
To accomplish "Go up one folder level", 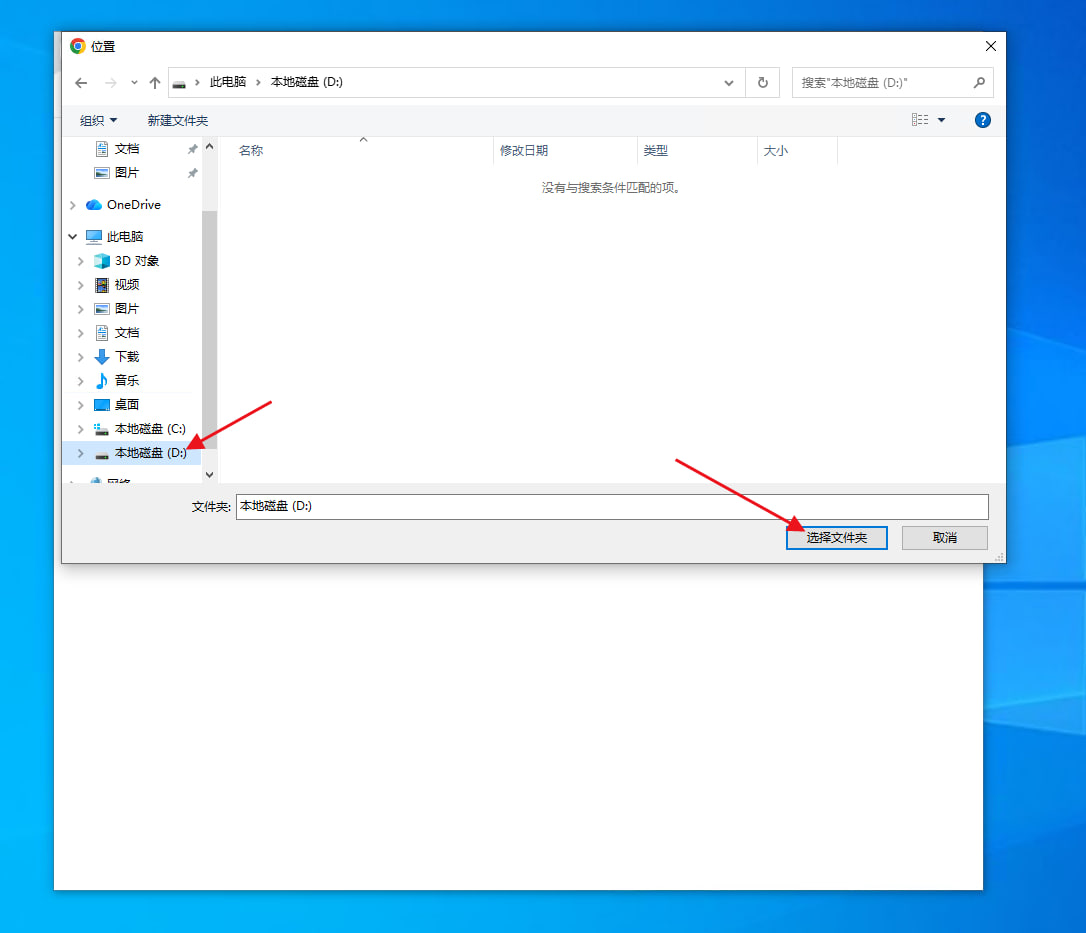I will click(154, 83).
